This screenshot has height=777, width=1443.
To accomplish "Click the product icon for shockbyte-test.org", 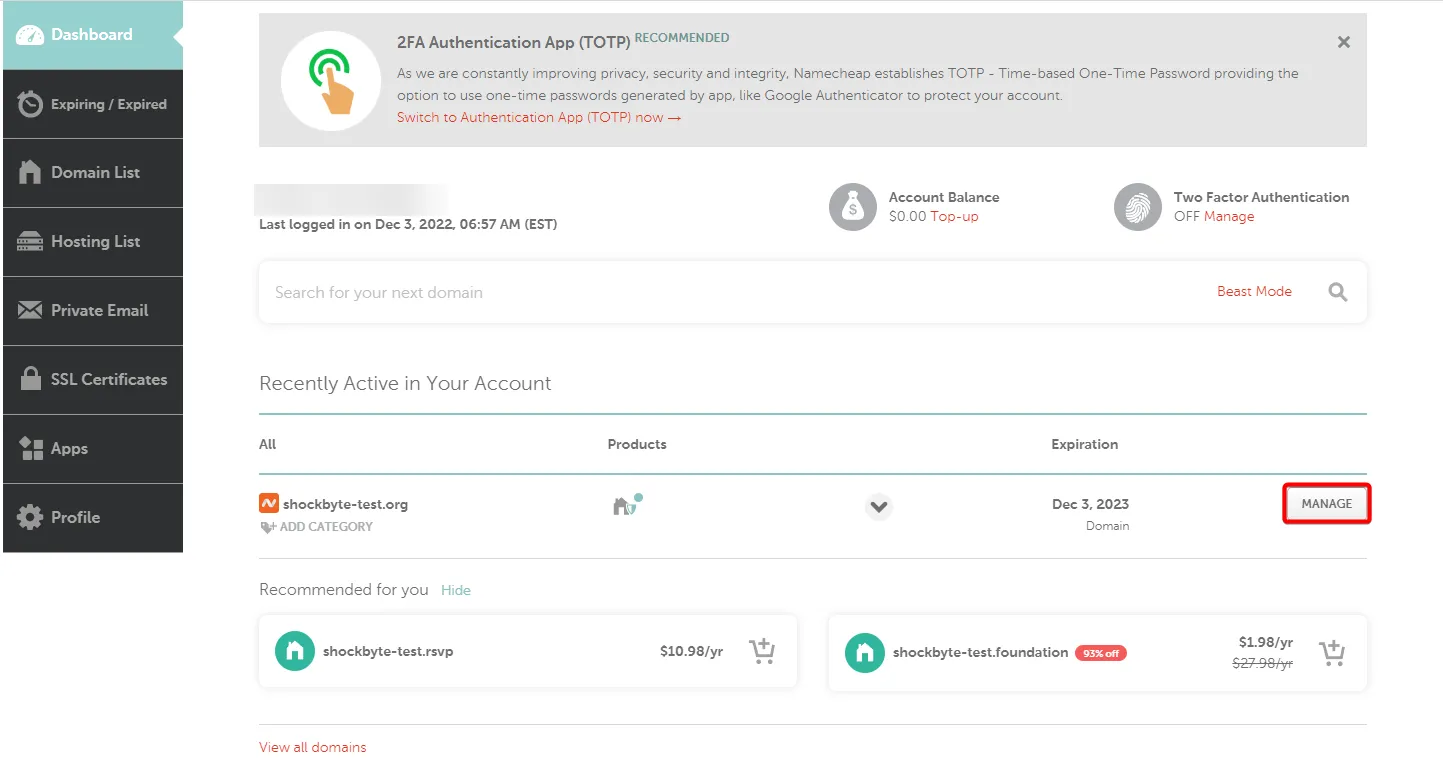I will (x=627, y=505).
